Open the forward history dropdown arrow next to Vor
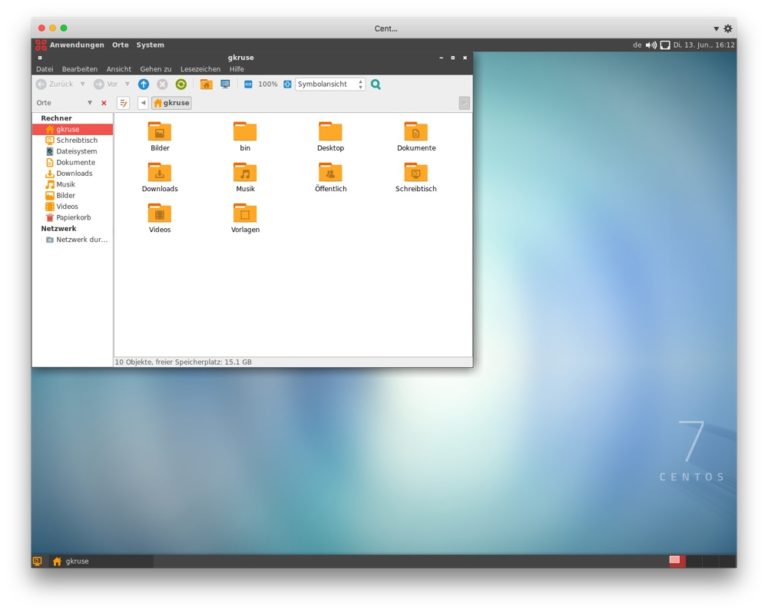 (x=127, y=84)
